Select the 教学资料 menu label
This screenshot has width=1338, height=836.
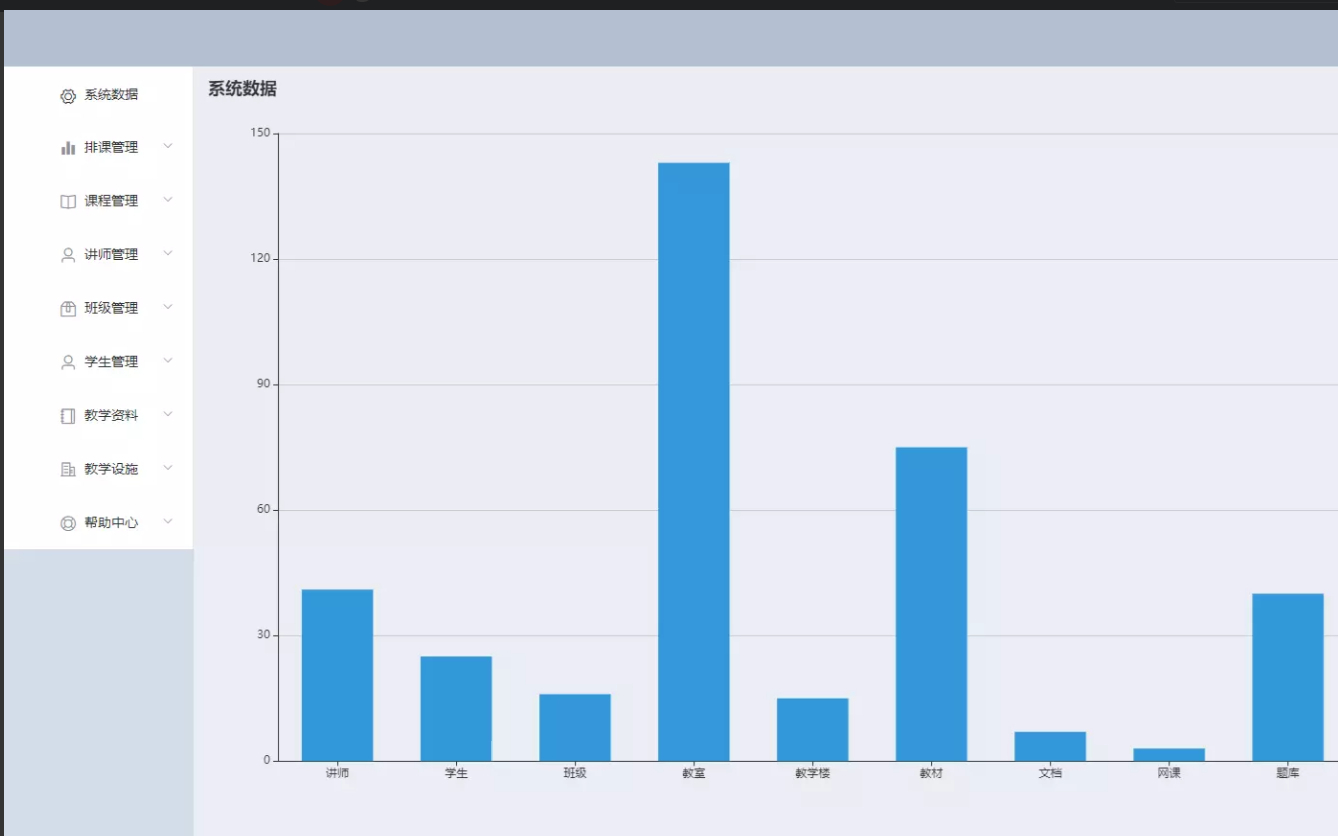111,415
